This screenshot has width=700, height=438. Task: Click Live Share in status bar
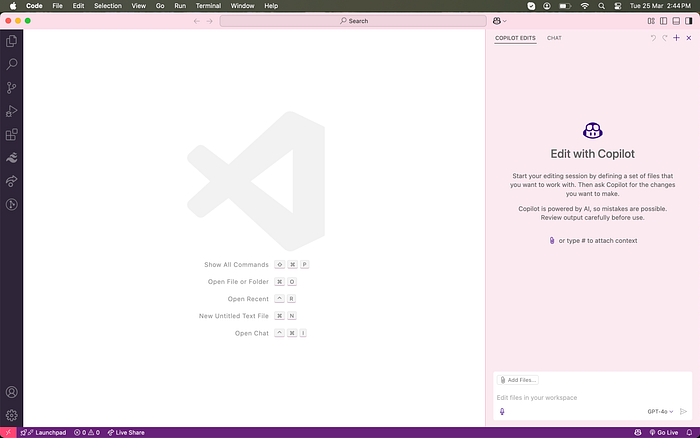coord(126,433)
